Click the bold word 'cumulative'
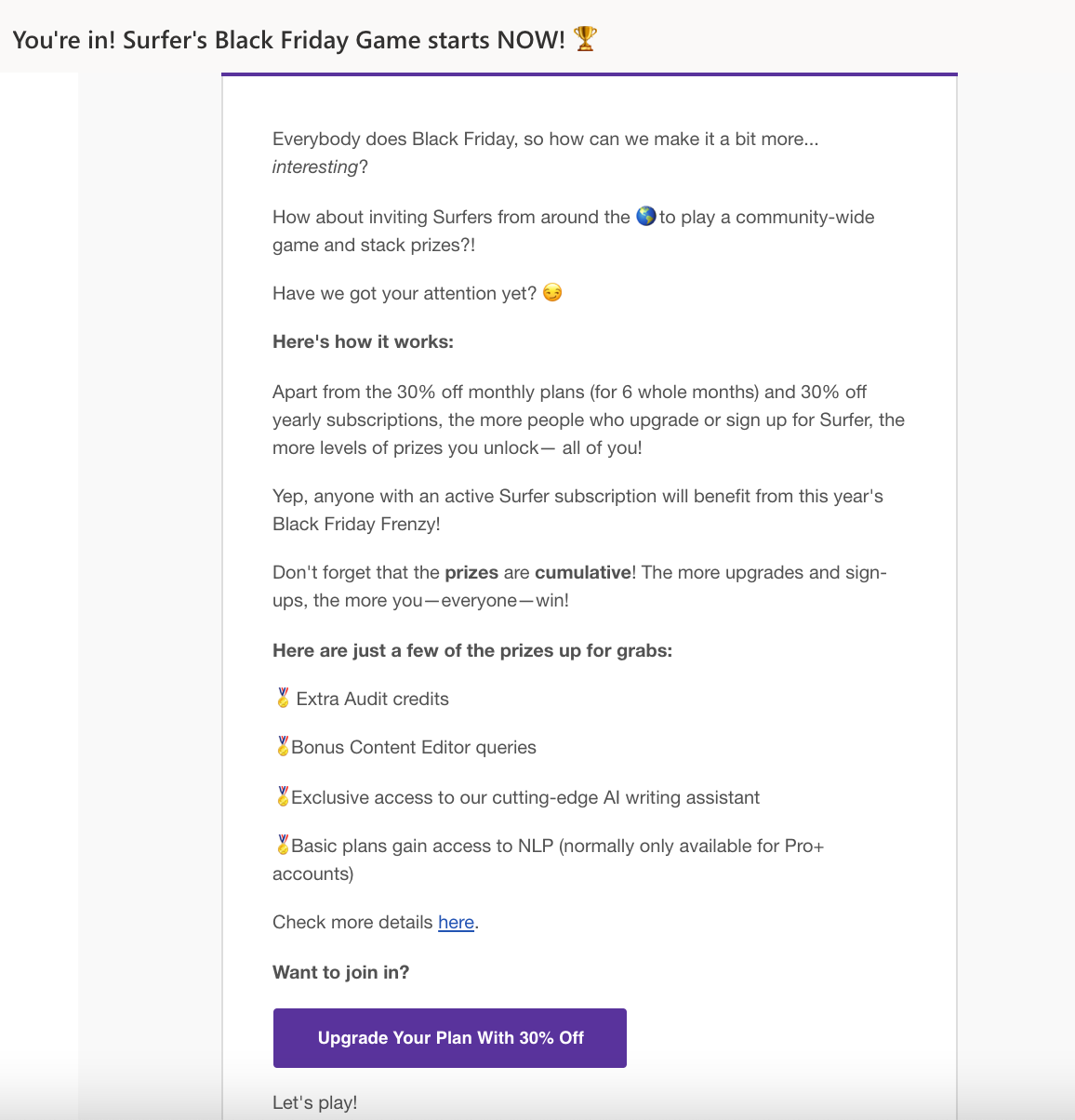 pyautogui.click(x=582, y=572)
